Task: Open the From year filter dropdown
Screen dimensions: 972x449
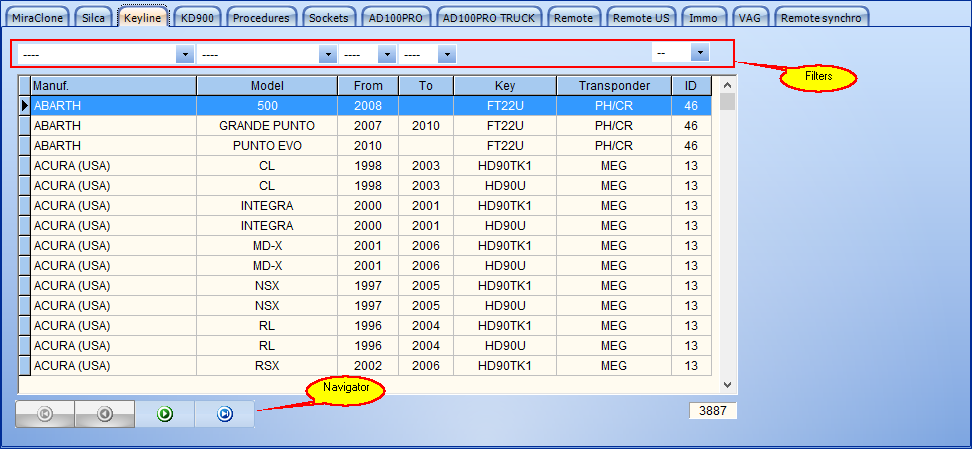Action: click(387, 55)
